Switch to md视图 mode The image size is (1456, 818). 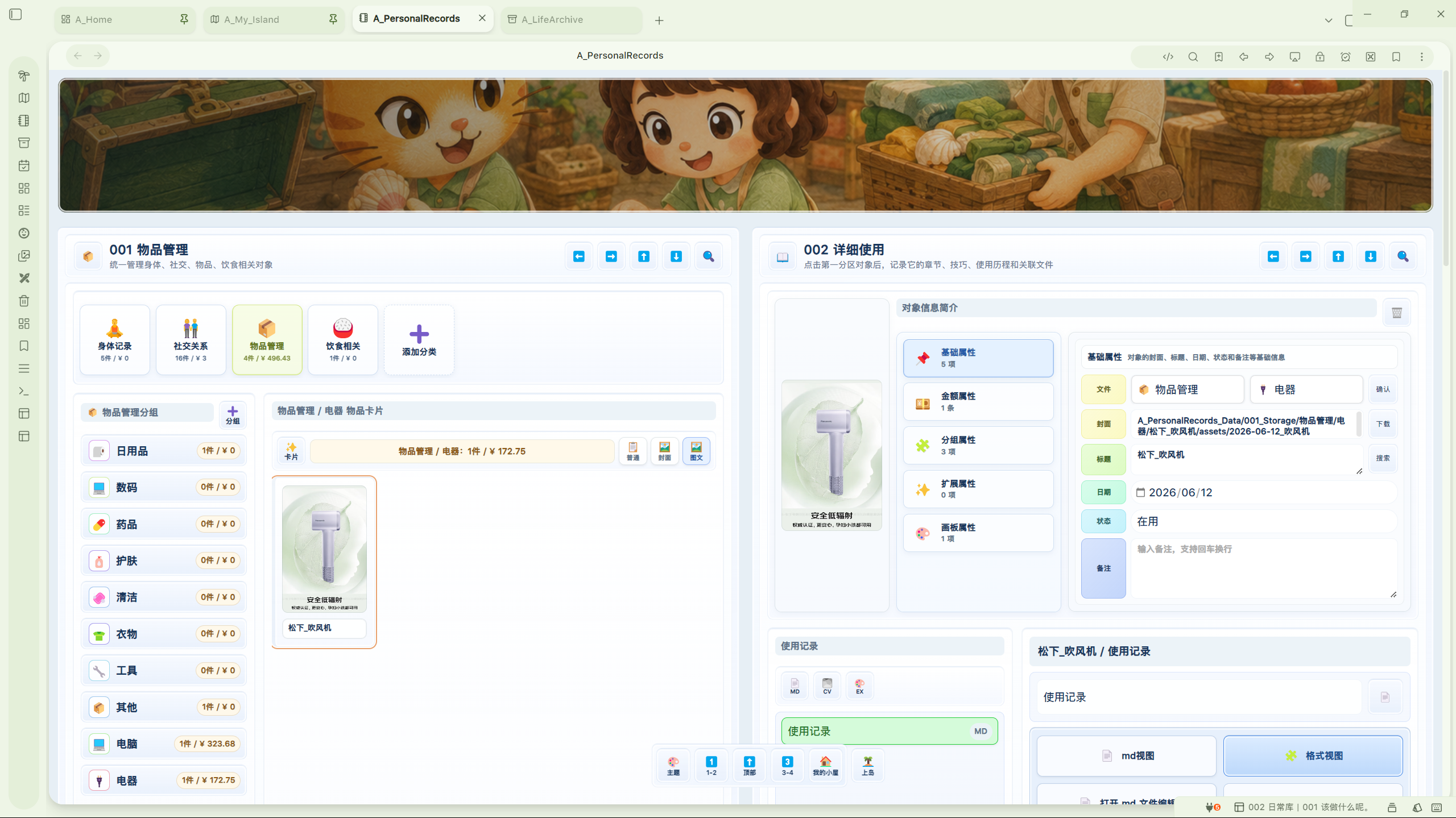(x=1127, y=755)
